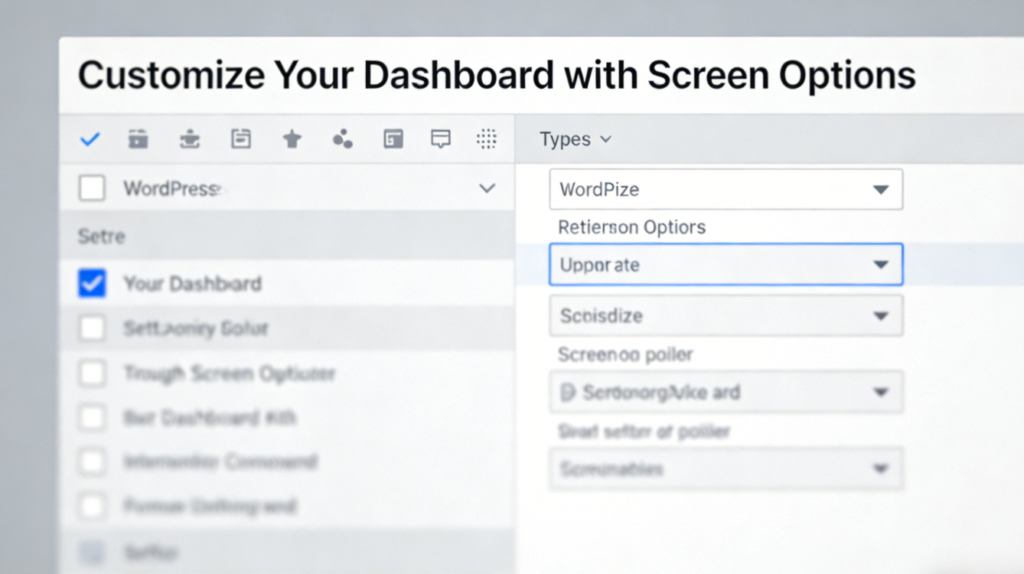Viewport: 1024px width, 574px height.
Task: Uncheck the Your Dashboard checkbox
Action: [x=92, y=284]
